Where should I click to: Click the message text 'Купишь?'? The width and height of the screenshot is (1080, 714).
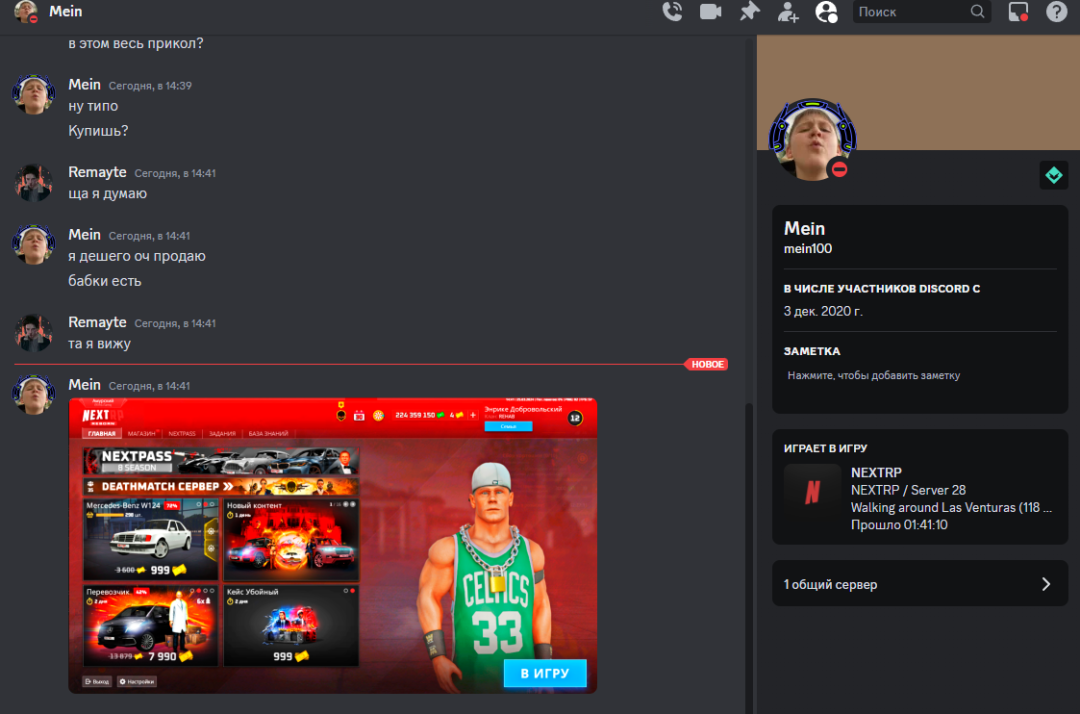point(98,131)
